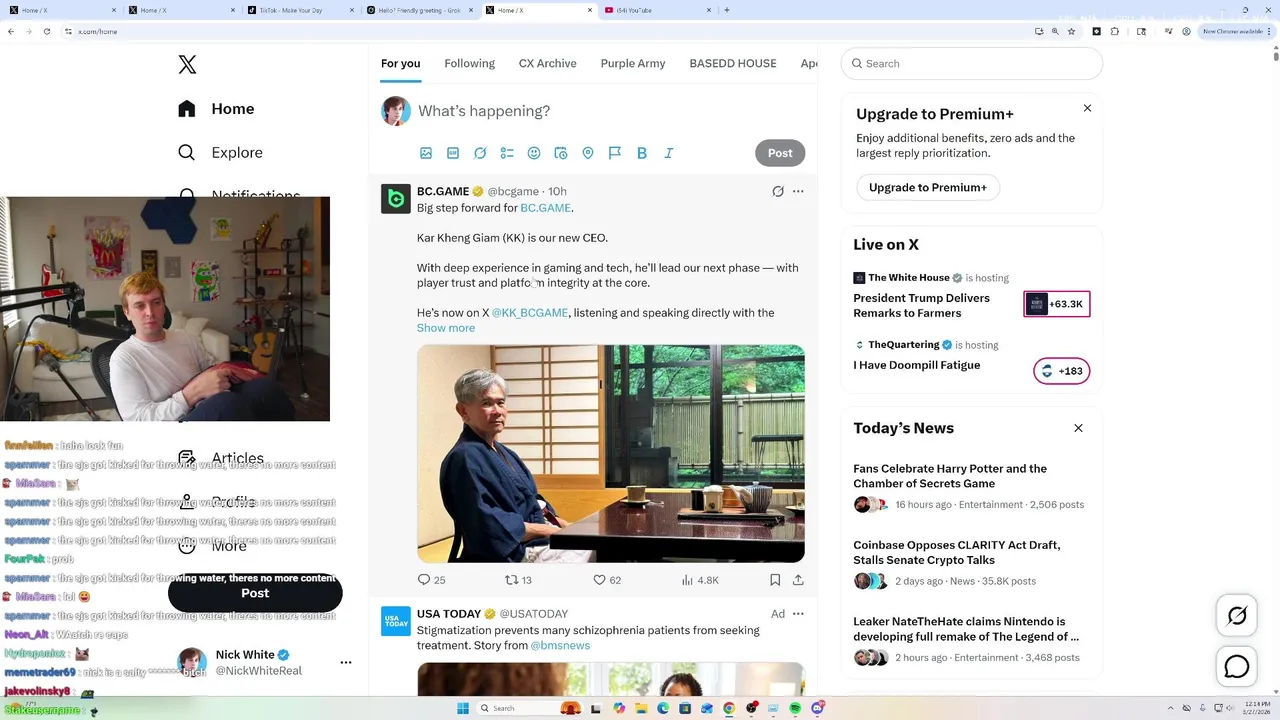The height and width of the screenshot is (720, 1280).
Task: Open I Have Doompill Fatigue live
Action: coord(916,365)
